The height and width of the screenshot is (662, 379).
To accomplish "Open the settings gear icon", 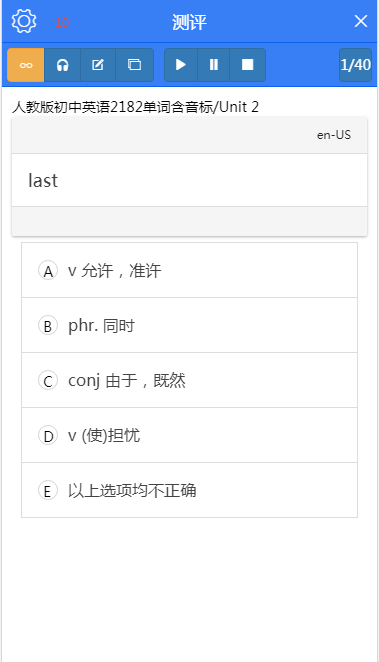I will (x=24, y=22).
